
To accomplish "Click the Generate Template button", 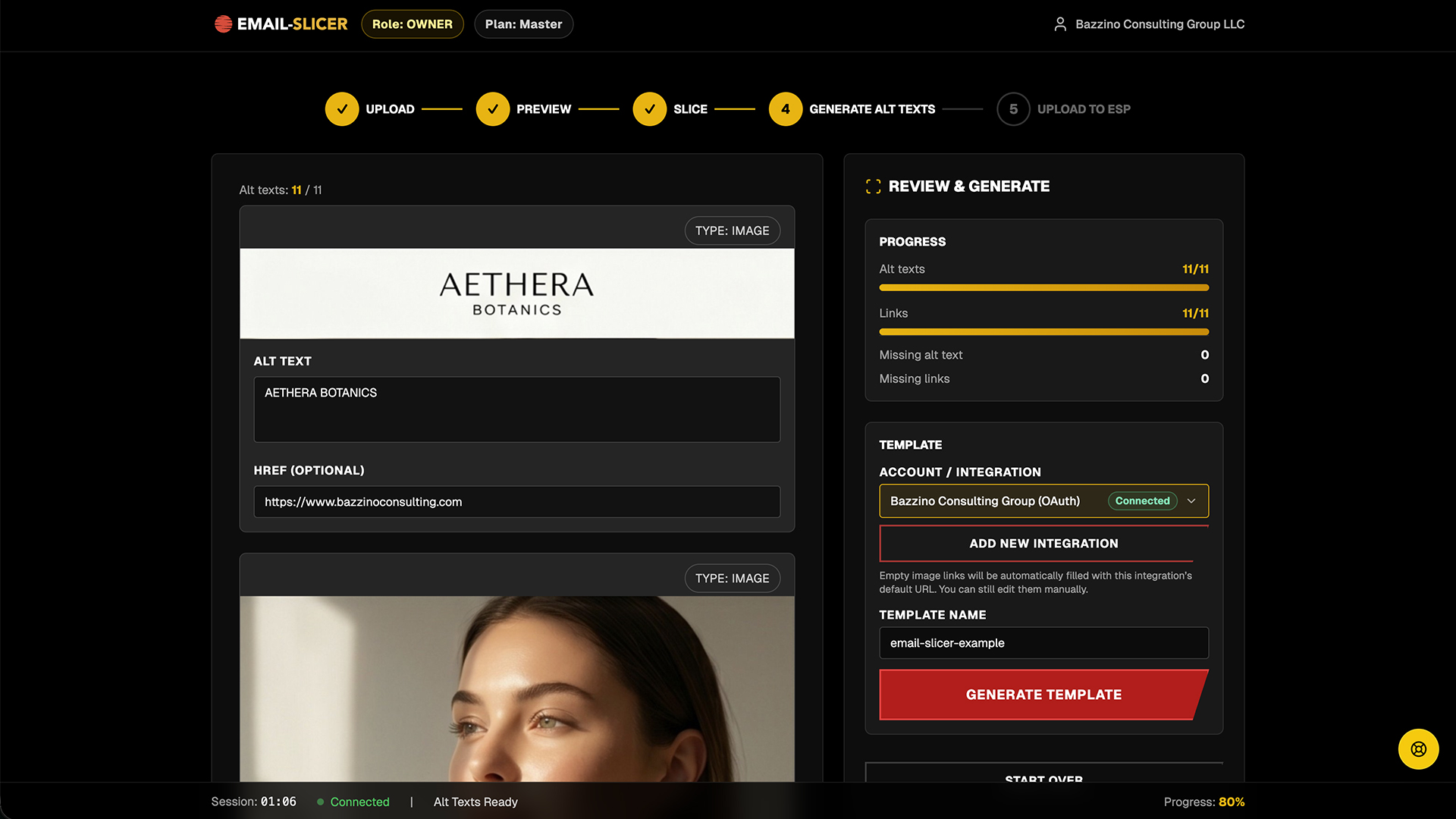I will (x=1043, y=695).
